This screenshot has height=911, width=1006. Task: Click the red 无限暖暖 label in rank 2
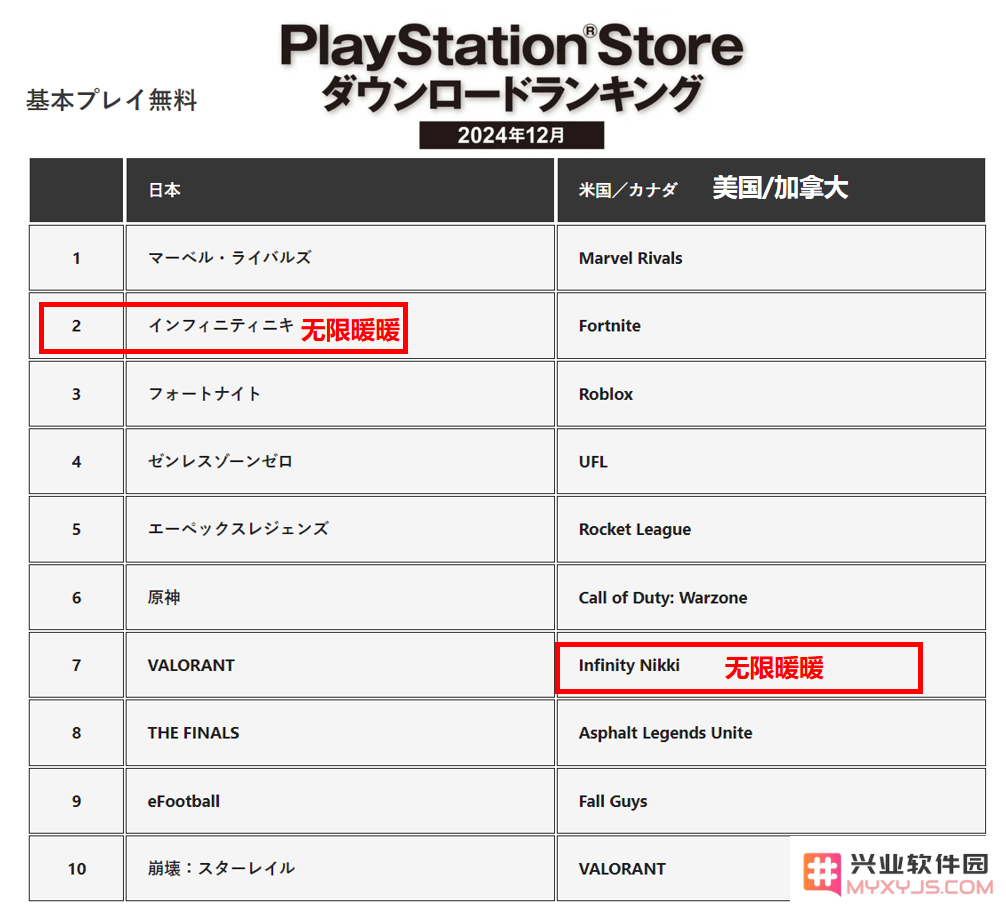point(350,330)
